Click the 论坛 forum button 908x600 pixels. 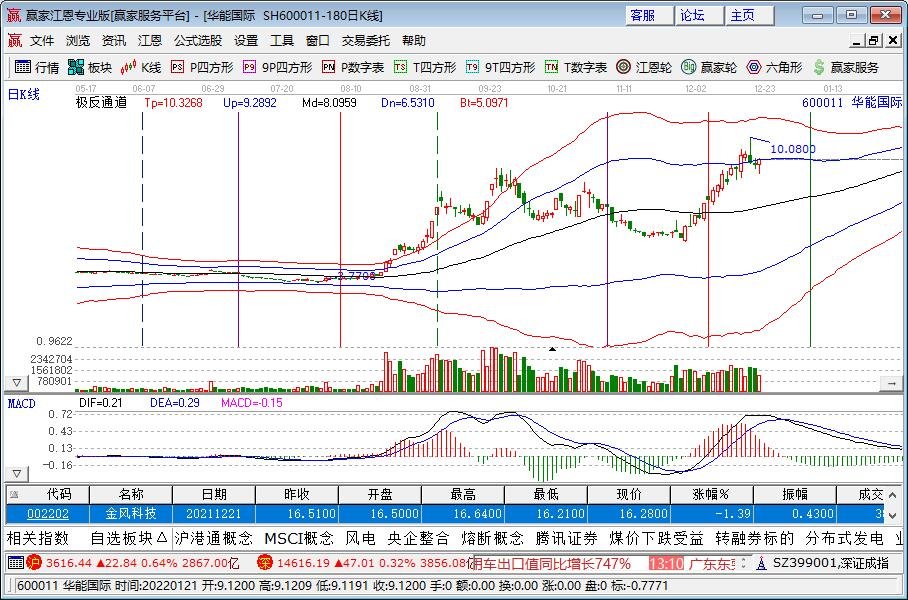tap(699, 15)
